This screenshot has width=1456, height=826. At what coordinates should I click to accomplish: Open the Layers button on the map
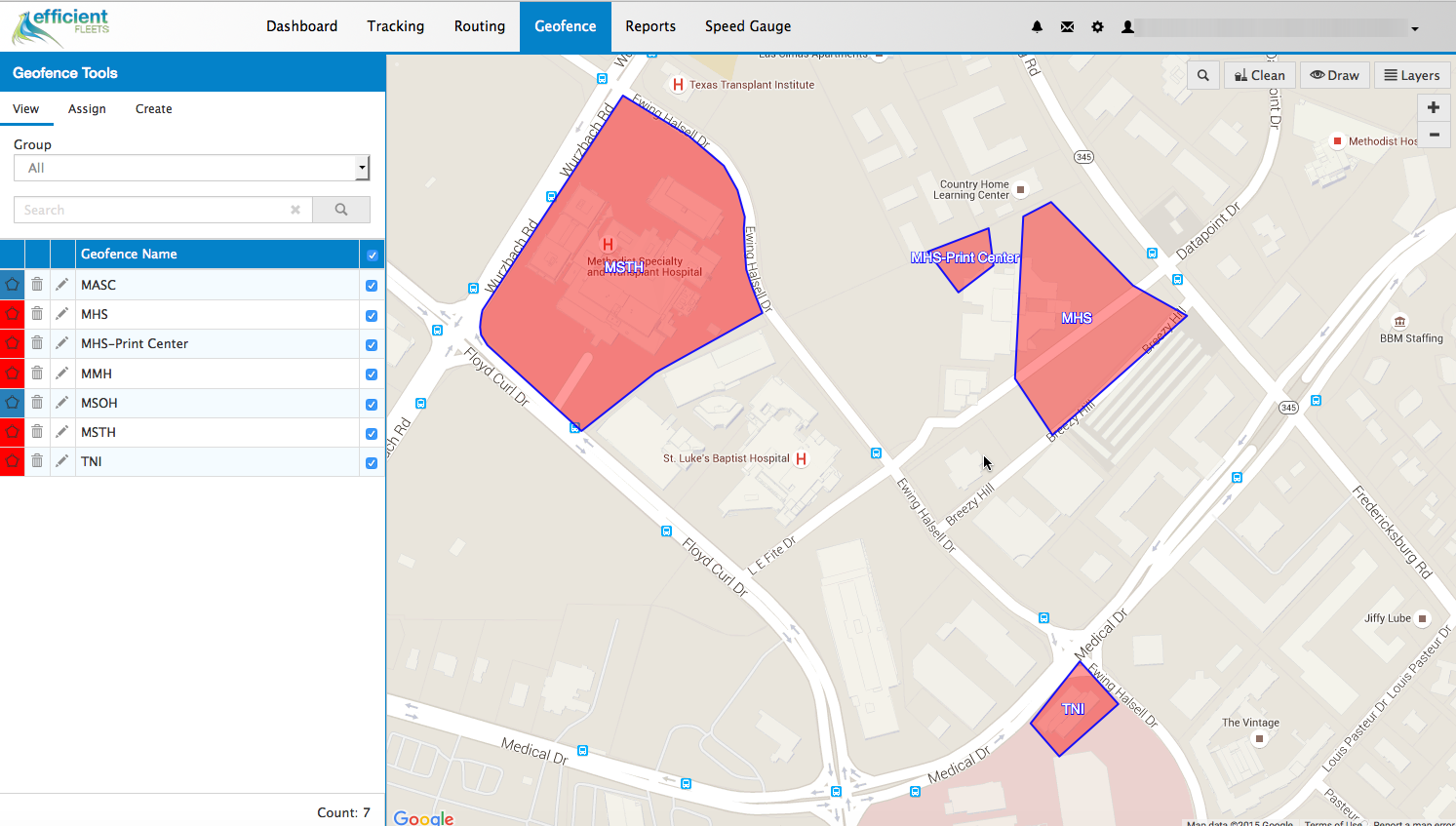[x=1412, y=75]
